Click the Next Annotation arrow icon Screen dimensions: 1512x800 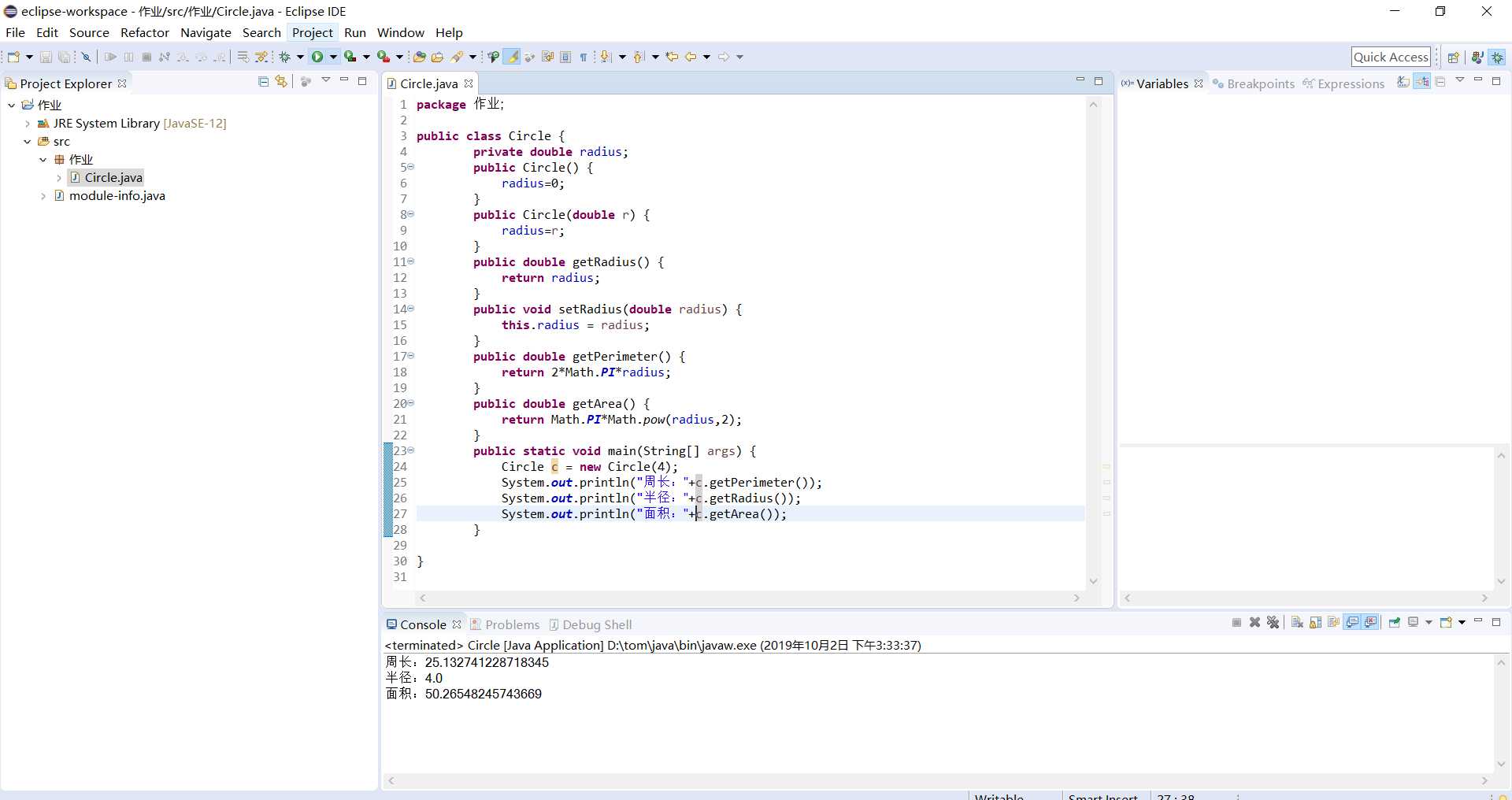pyautogui.click(x=604, y=57)
